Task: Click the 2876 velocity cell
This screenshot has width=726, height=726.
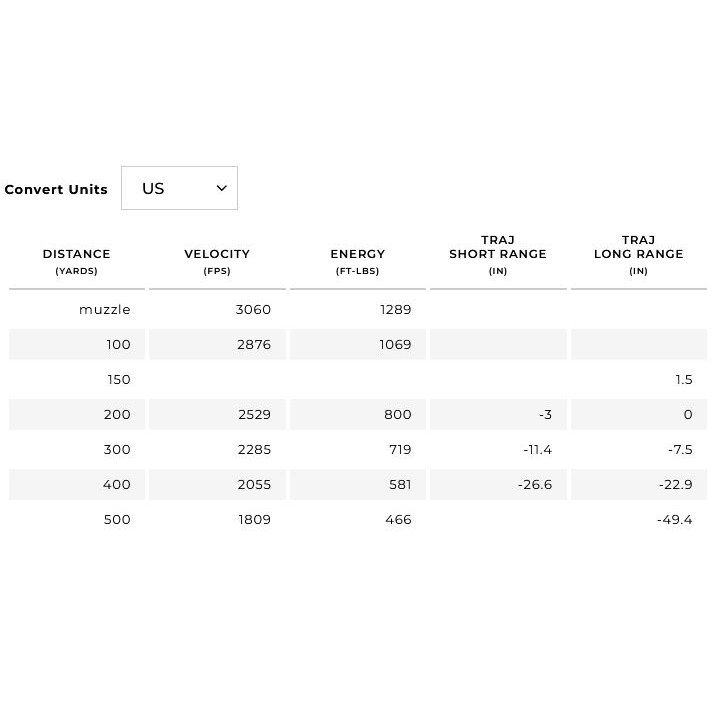Action: (217, 344)
